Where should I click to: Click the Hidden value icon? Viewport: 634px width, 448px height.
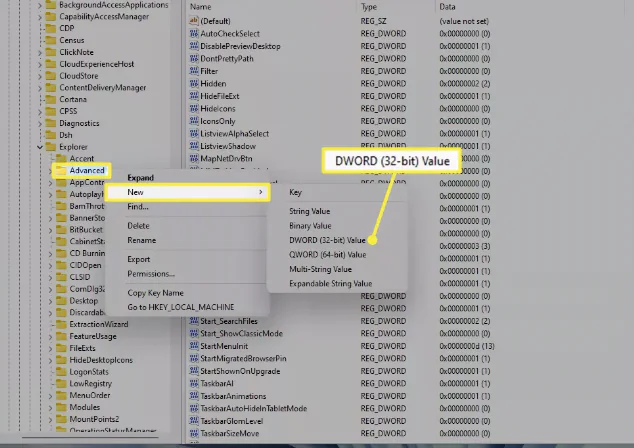pos(194,84)
